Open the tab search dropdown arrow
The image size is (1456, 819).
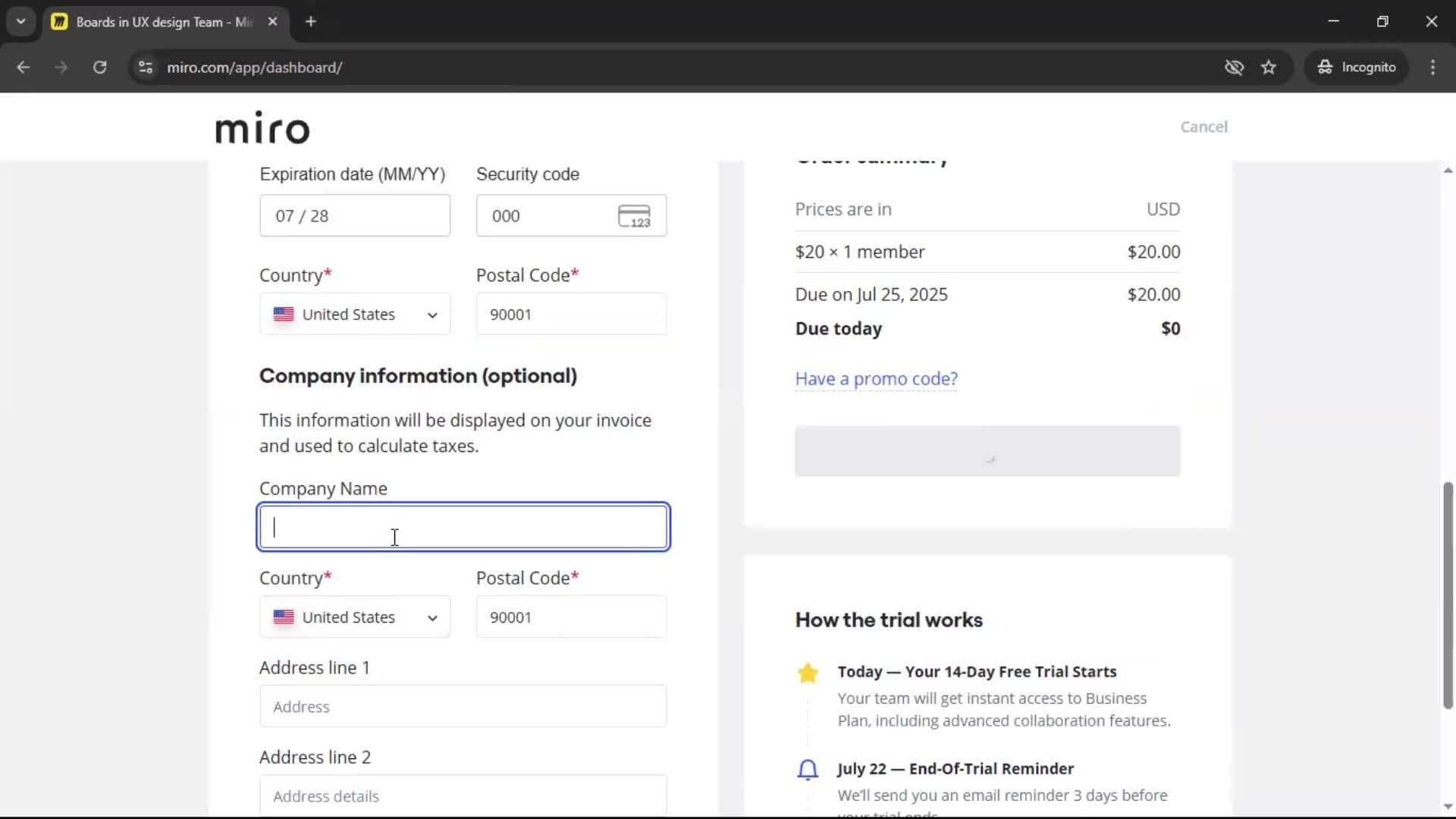pyautogui.click(x=21, y=21)
